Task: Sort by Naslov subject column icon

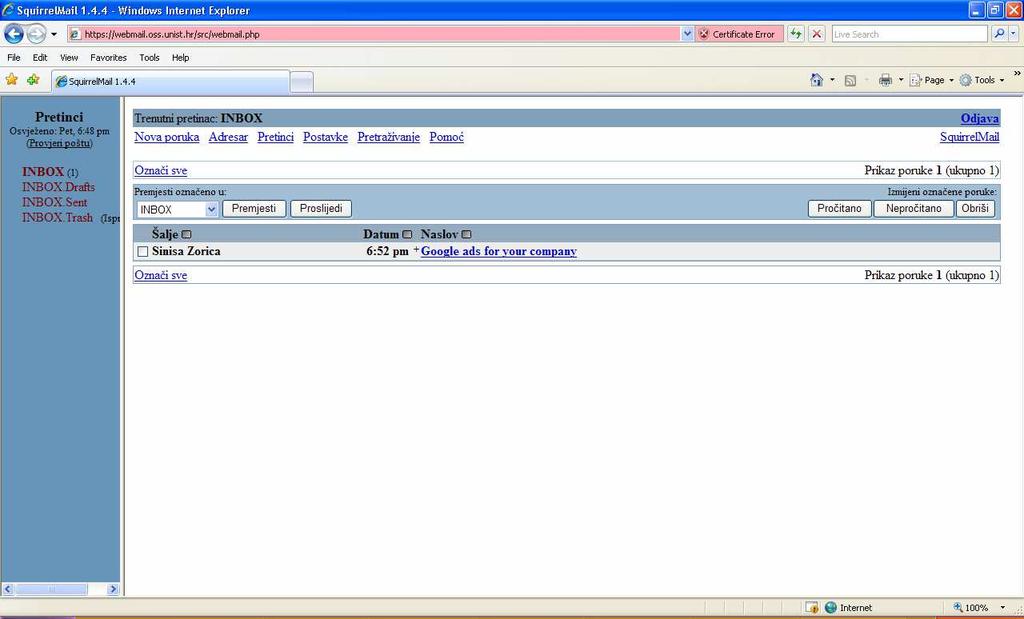Action: 466,234
